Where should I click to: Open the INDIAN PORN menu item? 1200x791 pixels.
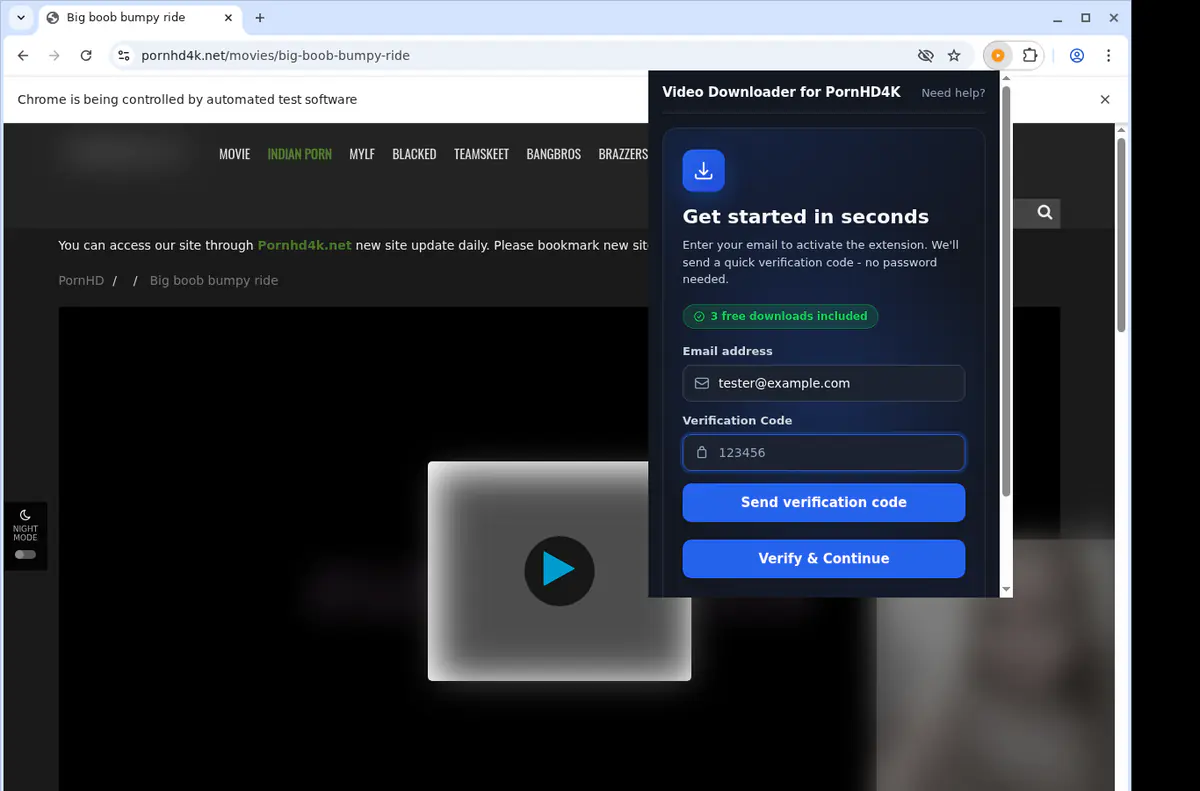(x=300, y=154)
